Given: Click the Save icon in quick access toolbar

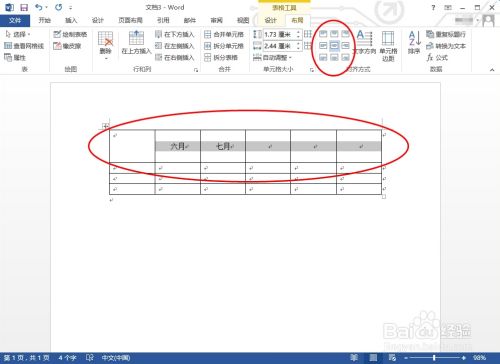Looking at the screenshot, I should point(24,7).
